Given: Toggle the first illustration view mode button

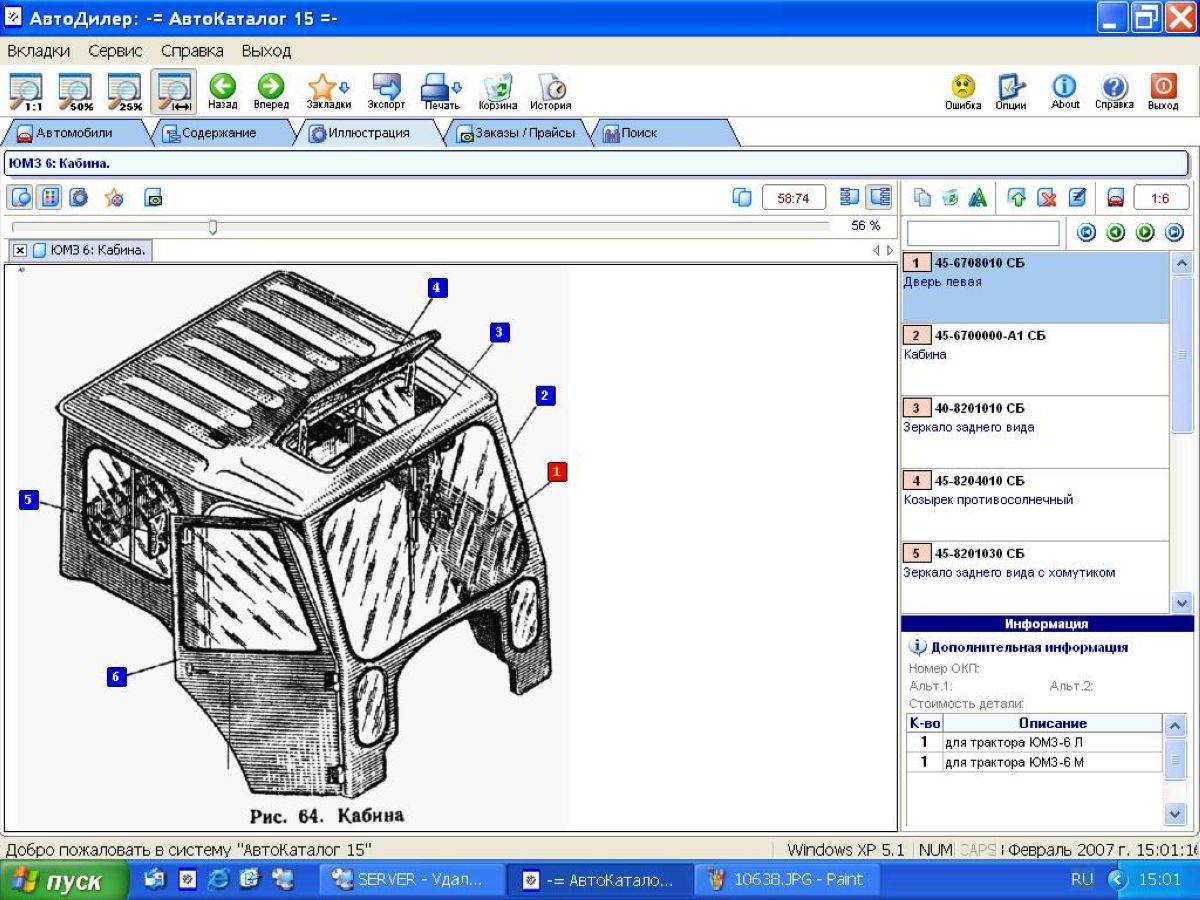Looking at the screenshot, I should (22, 197).
